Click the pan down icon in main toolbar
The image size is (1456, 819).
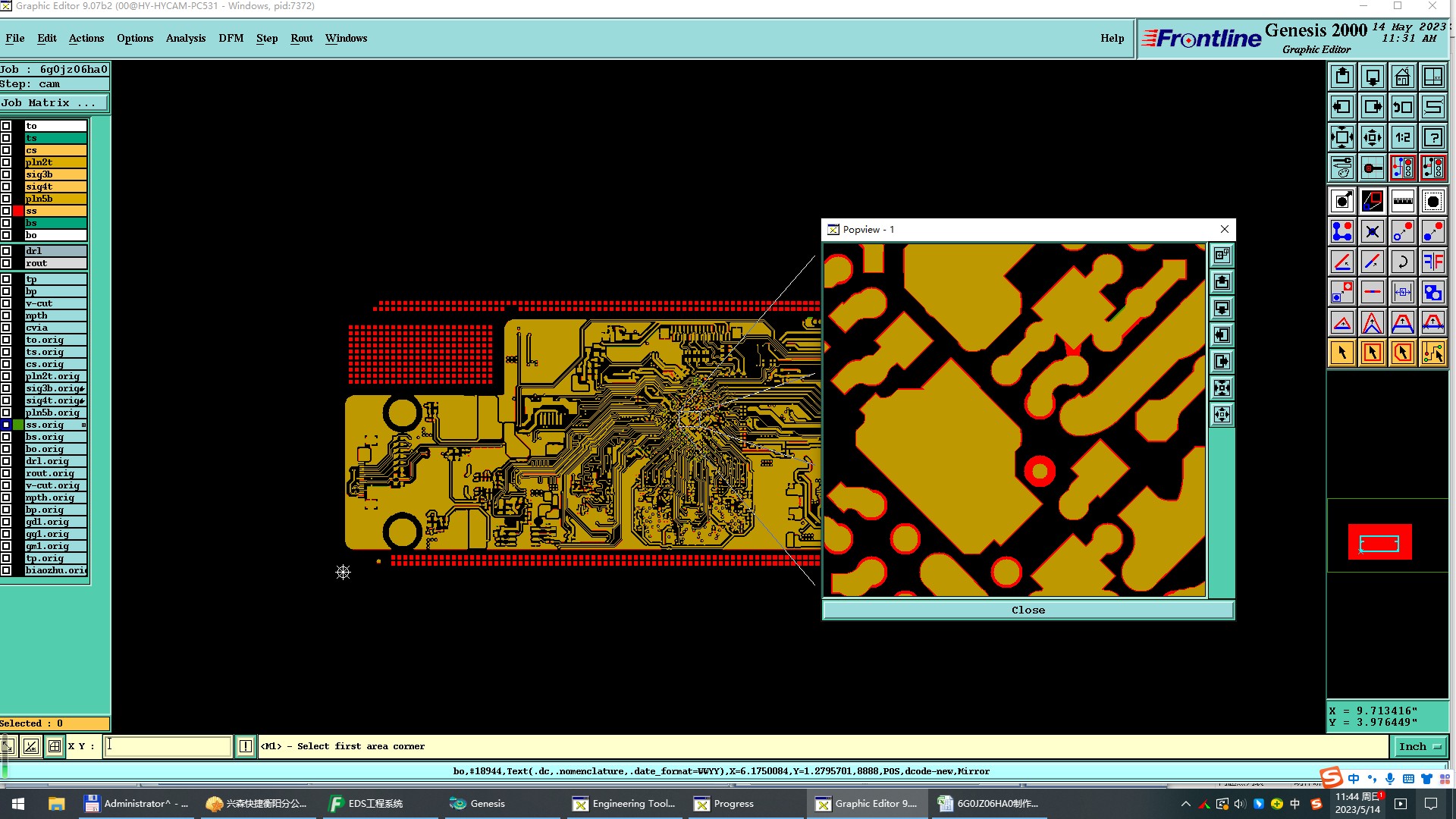coord(1373,77)
